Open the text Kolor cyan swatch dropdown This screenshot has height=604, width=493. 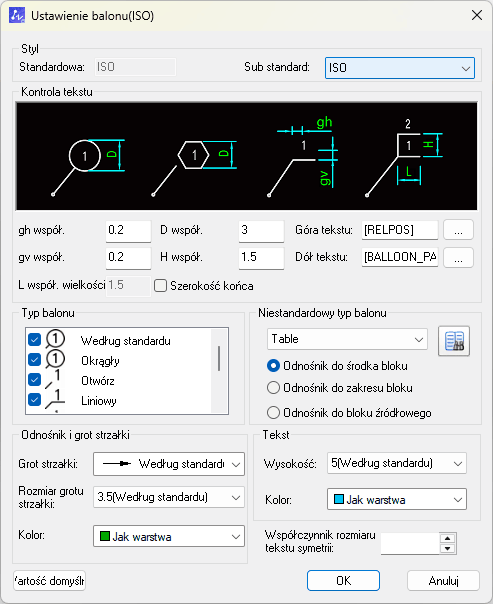point(397,500)
